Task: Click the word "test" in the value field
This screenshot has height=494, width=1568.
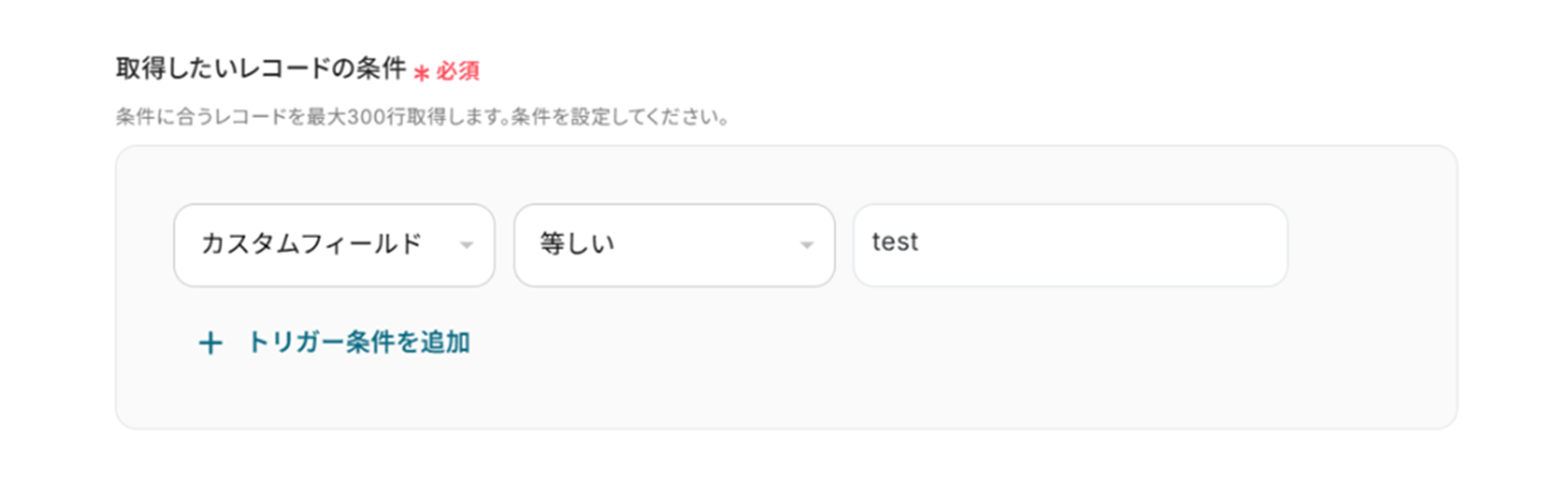Action: pos(895,243)
